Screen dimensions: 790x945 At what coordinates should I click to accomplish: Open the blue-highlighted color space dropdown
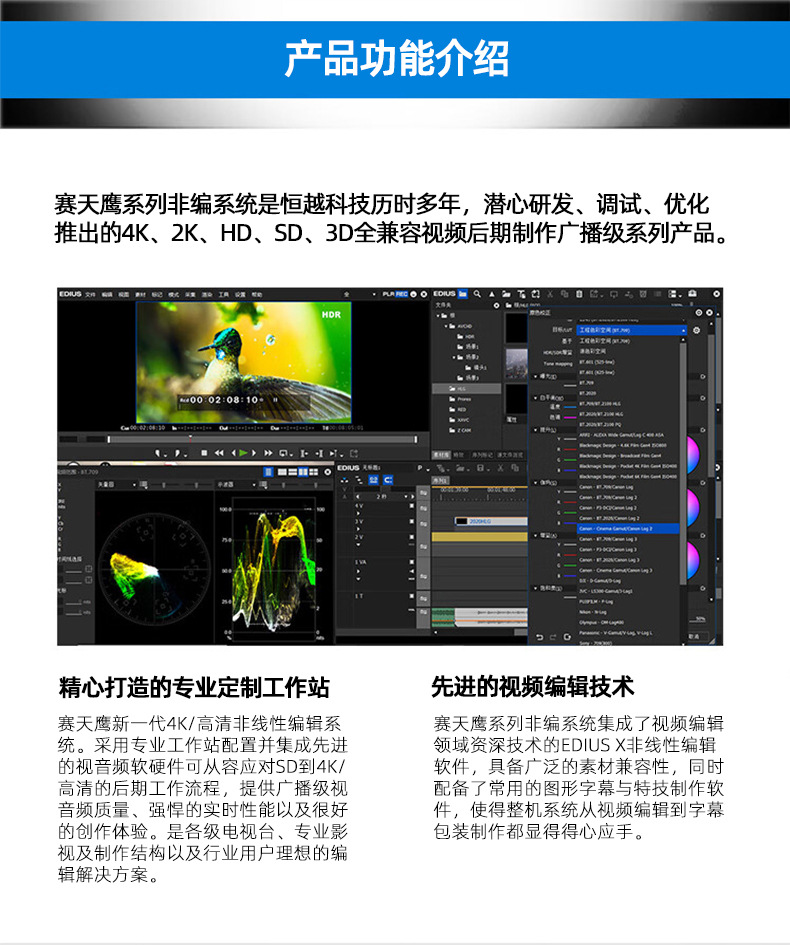coord(632,330)
